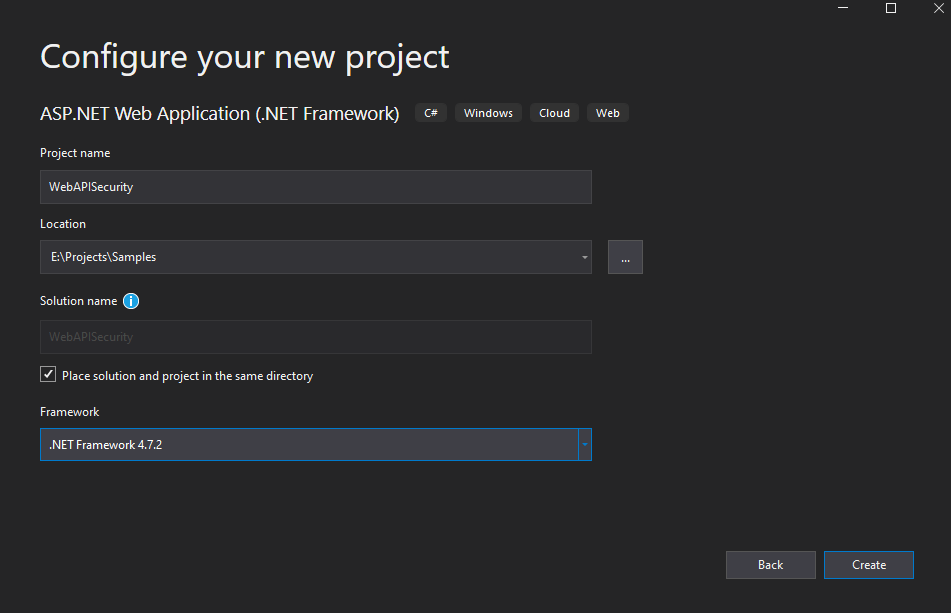Click the ASP.NET Web Application template title
The image size is (951, 613).
(x=220, y=113)
